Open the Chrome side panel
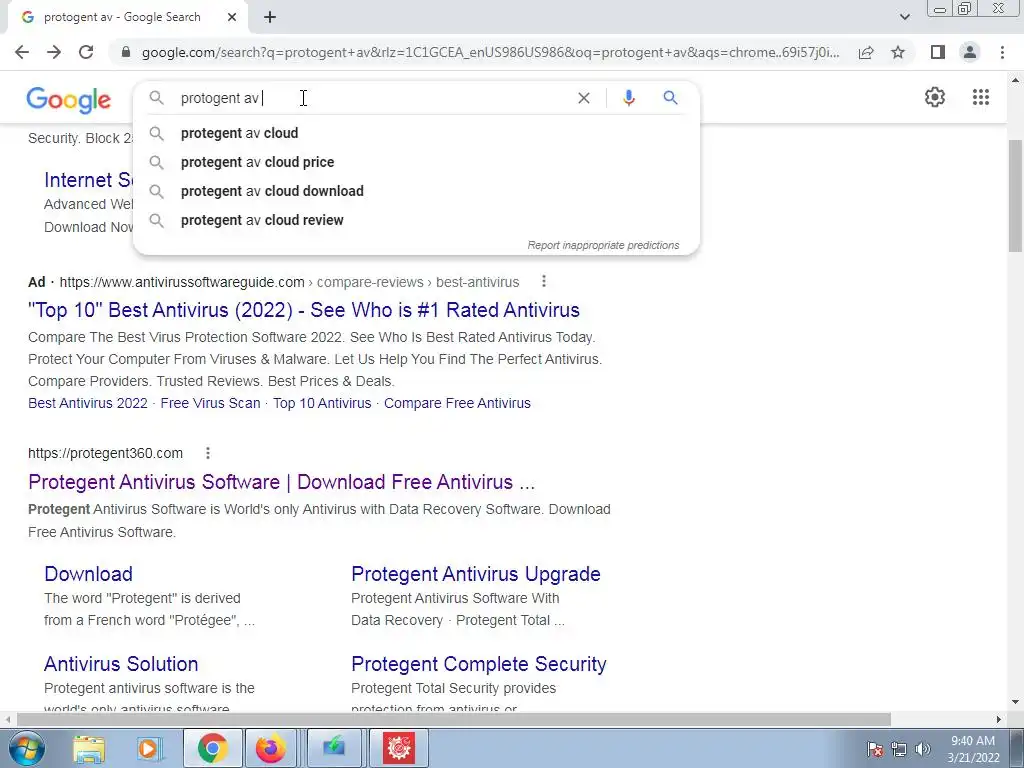Screen dimensions: 1024x768 click(938, 52)
